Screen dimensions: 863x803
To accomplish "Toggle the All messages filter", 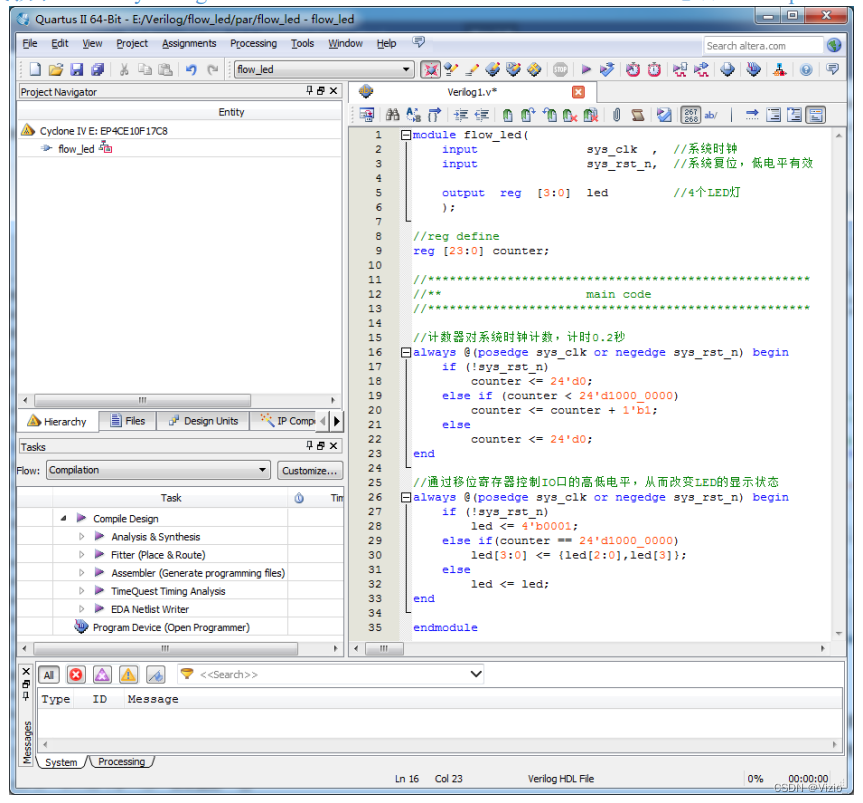I will click(x=48, y=675).
